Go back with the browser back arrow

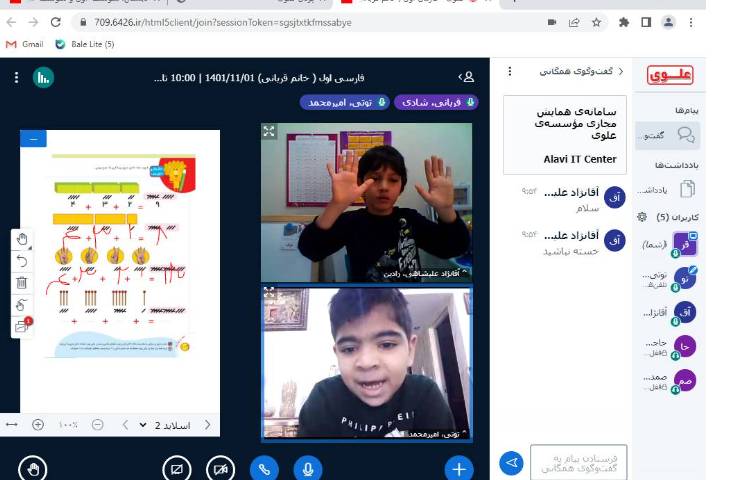[x=11, y=22]
